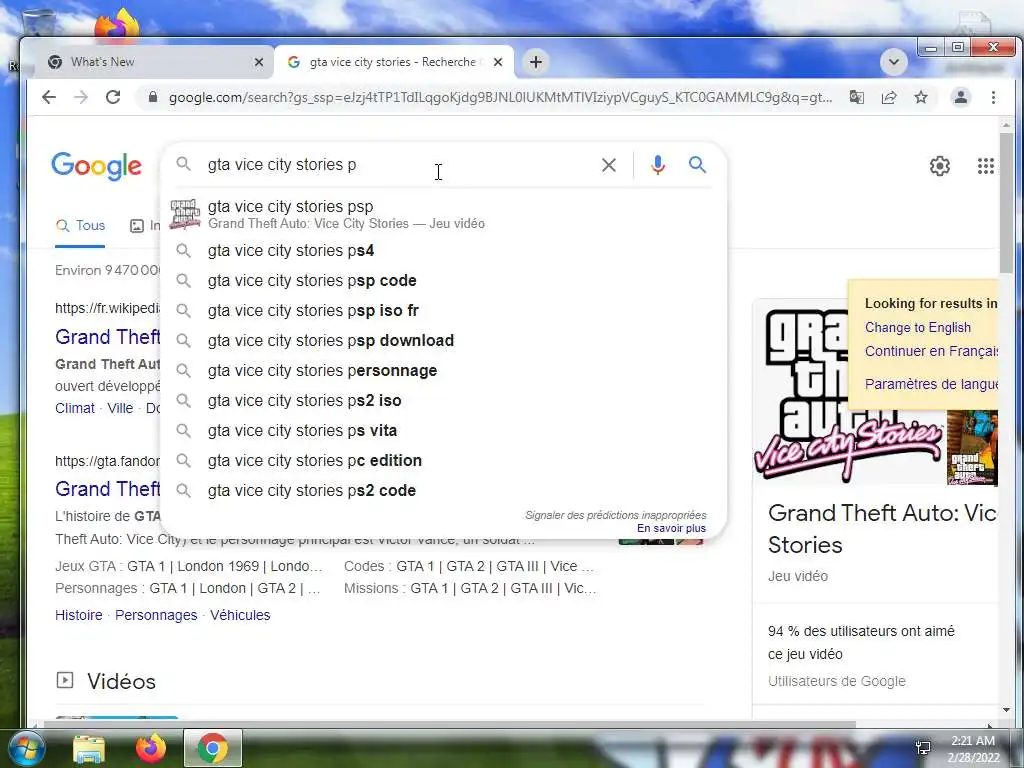Start voice search with the microphone icon
The image size is (1024, 768).
click(x=658, y=165)
